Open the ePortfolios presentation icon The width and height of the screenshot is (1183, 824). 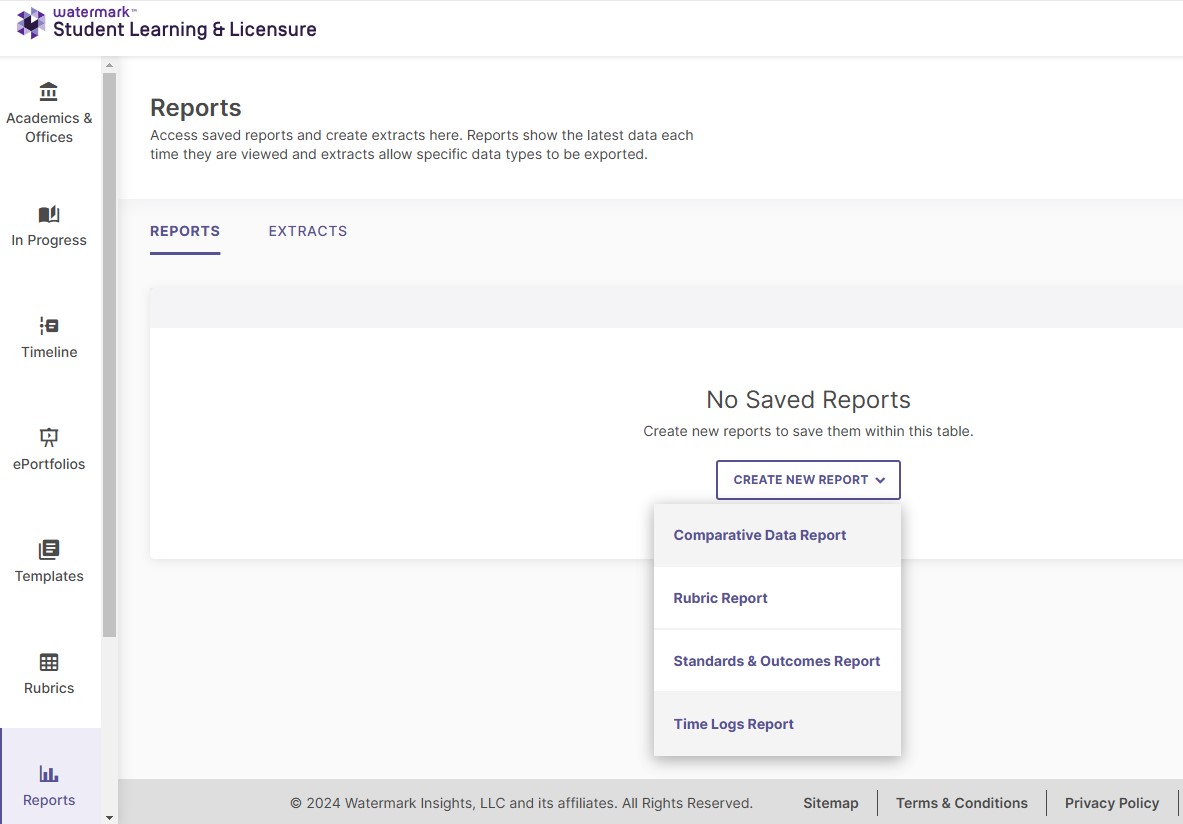[48, 437]
